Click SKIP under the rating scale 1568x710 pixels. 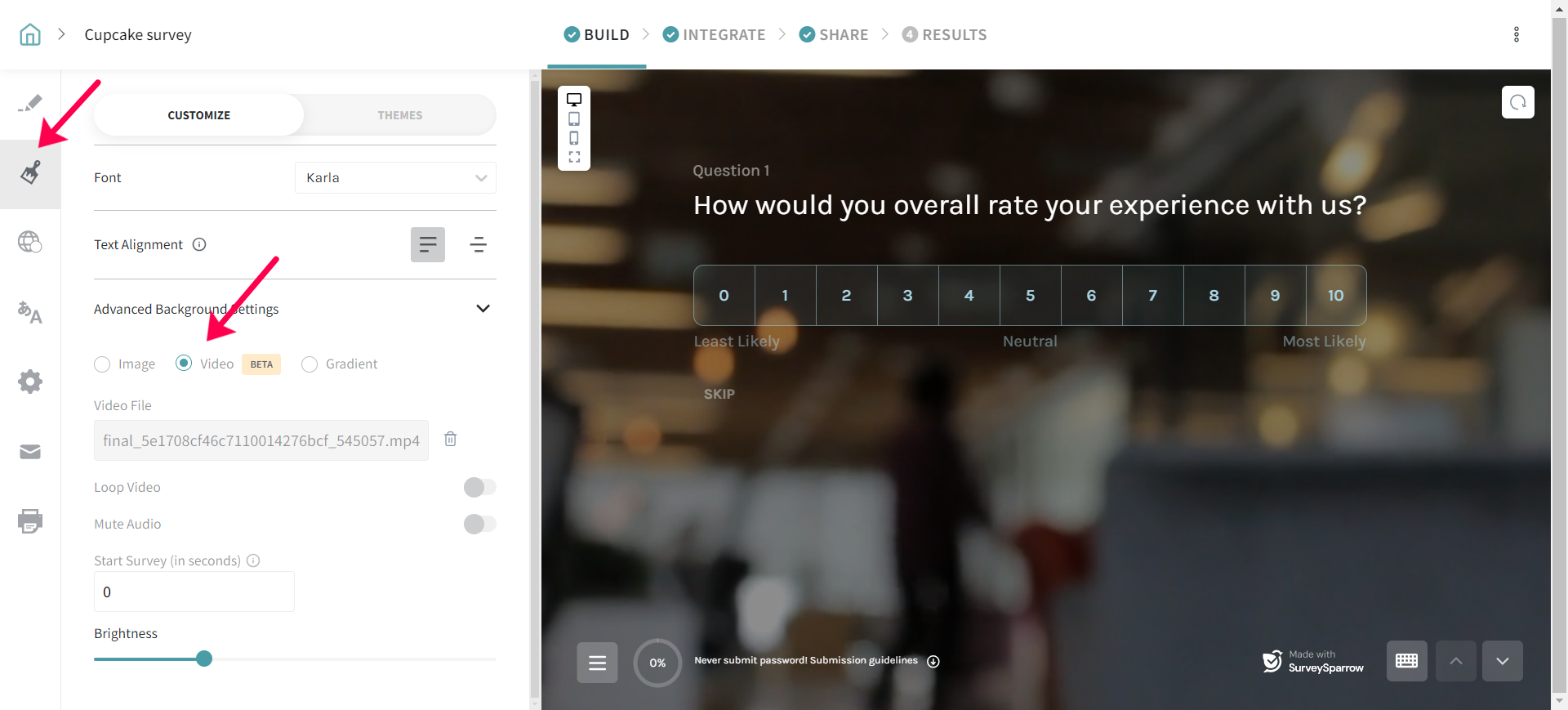719,394
